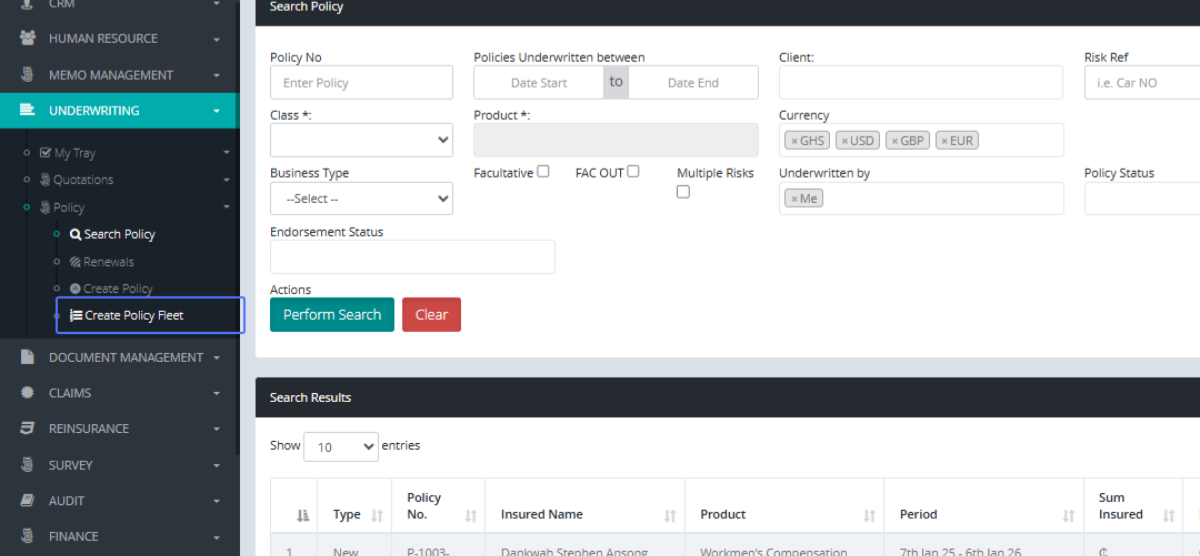This screenshot has width=1200, height=556.
Task: Click the Document Management file icon
Action: tap(28, 357)
